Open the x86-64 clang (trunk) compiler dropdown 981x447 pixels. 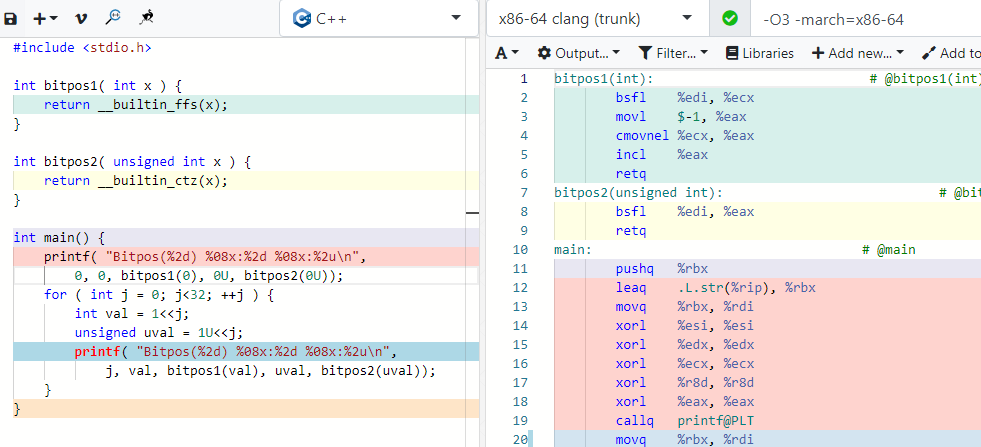(x=597, y=19)
